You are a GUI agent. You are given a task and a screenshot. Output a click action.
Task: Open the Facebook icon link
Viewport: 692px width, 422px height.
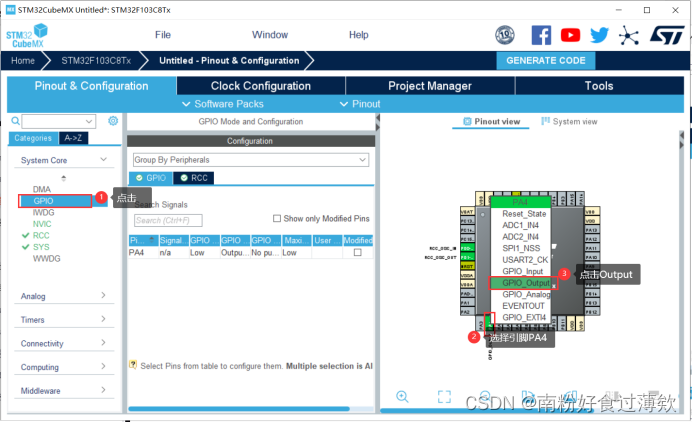click(541, 35)
